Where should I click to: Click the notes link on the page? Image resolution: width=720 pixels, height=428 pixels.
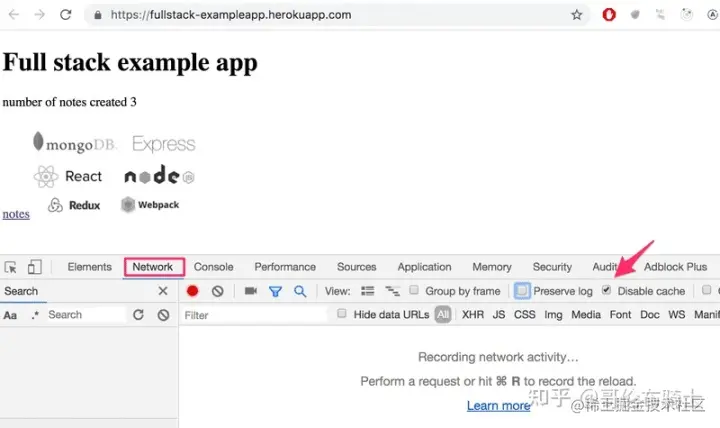[16, 214]
